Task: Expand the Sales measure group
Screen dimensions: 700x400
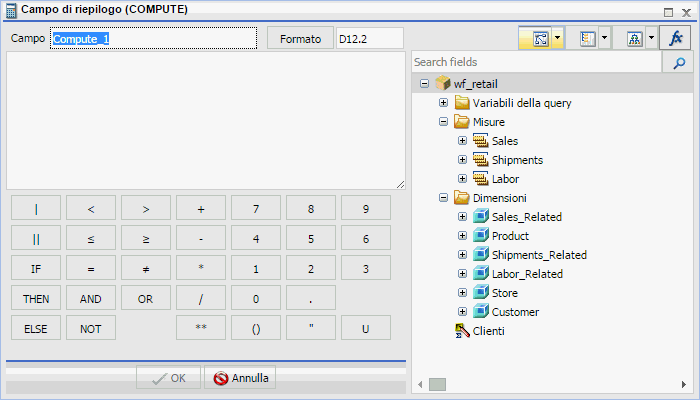Action: point(462,141)
